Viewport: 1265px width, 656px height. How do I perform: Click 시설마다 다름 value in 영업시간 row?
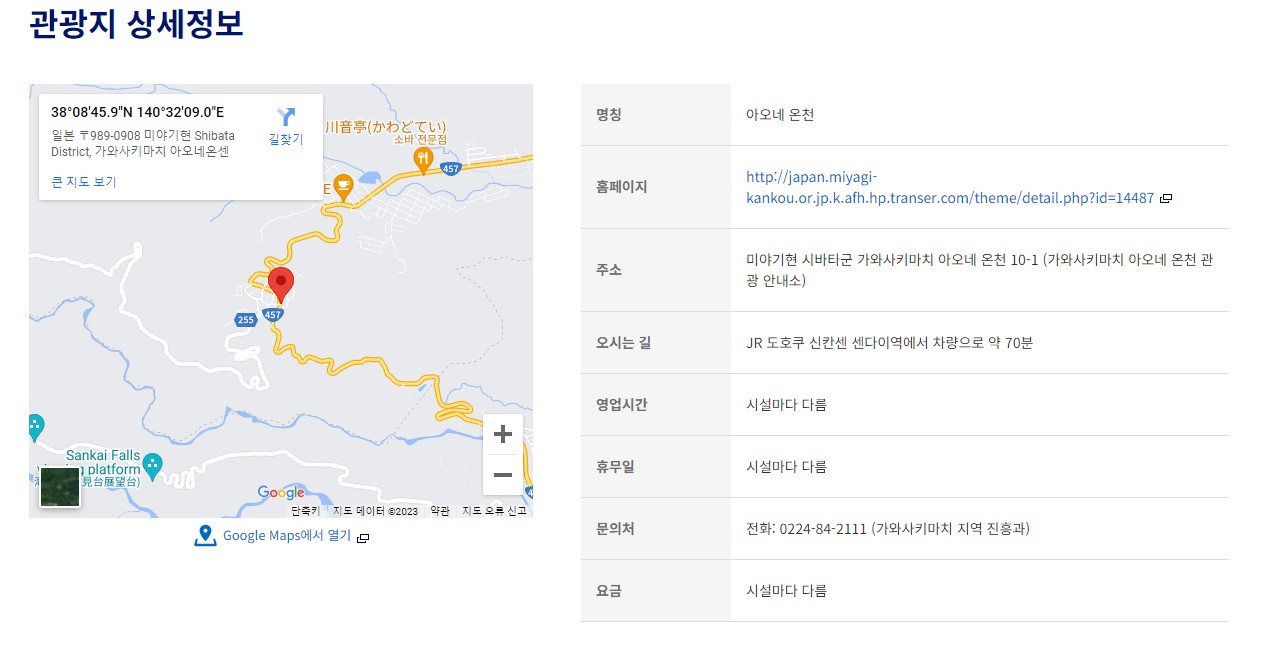coord(787,405)
